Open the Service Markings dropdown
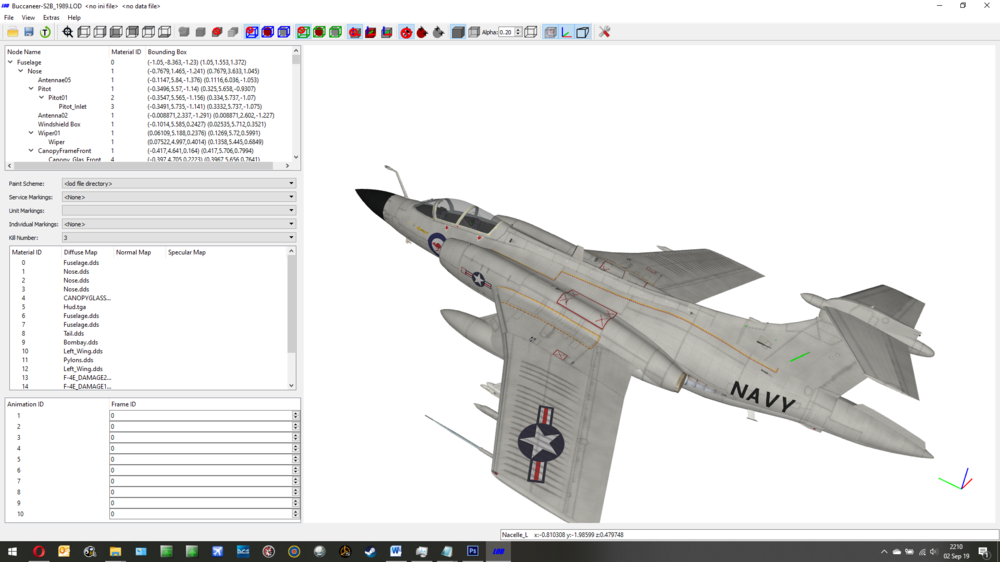The width and height of the screenshot is (1000, 562). (179, 197)
